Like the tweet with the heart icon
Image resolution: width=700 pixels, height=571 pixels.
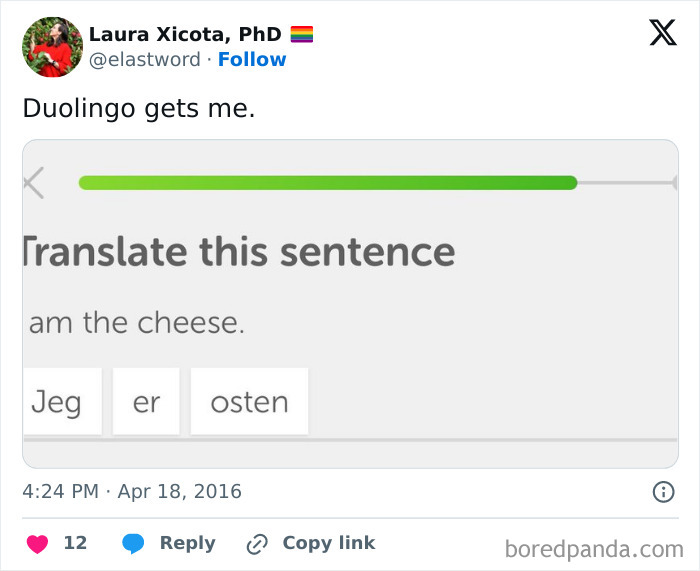37,543
